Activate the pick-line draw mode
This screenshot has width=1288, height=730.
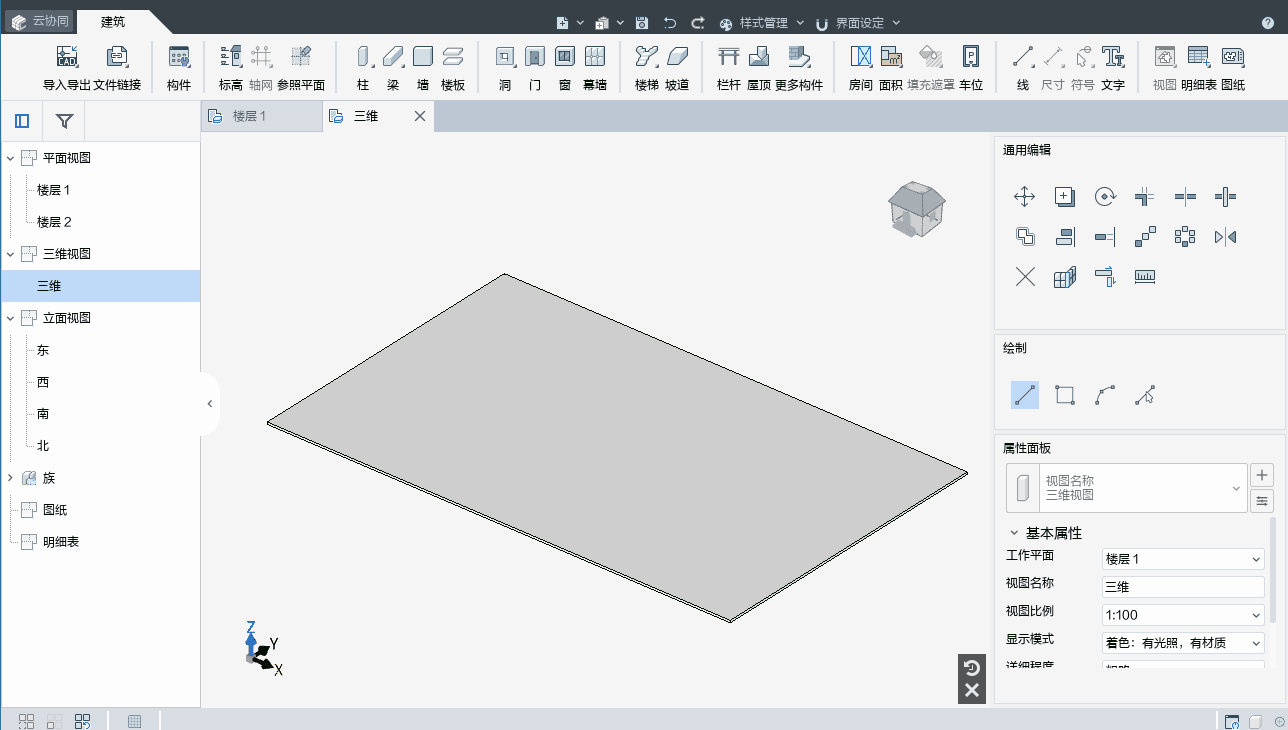tap(1145, 395)
